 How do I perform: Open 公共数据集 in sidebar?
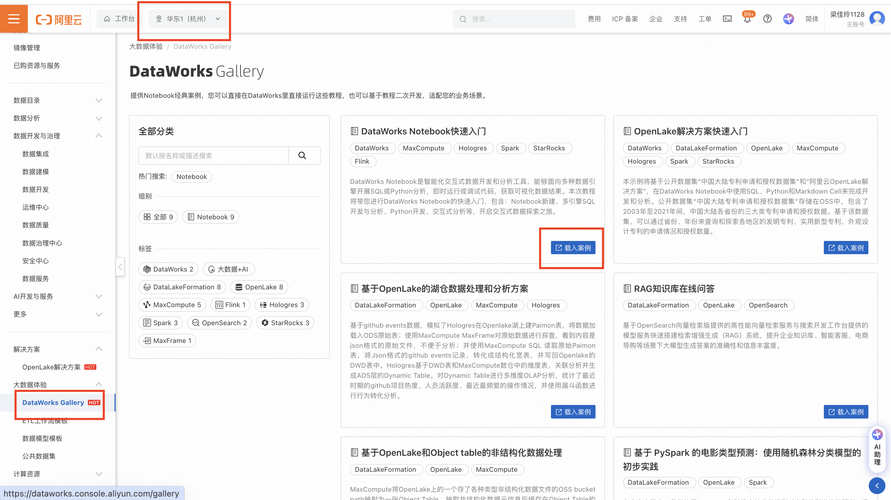coord(39,456)
